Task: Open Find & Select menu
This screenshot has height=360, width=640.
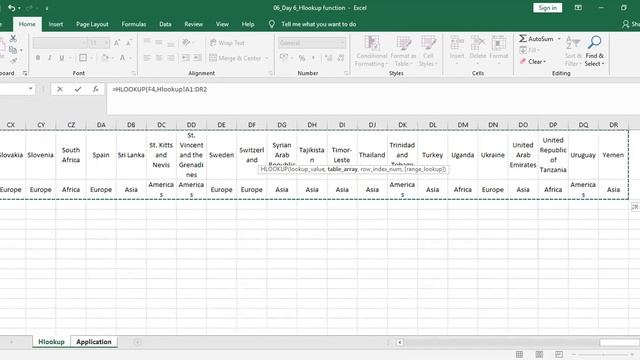Action: click(594, 51)
